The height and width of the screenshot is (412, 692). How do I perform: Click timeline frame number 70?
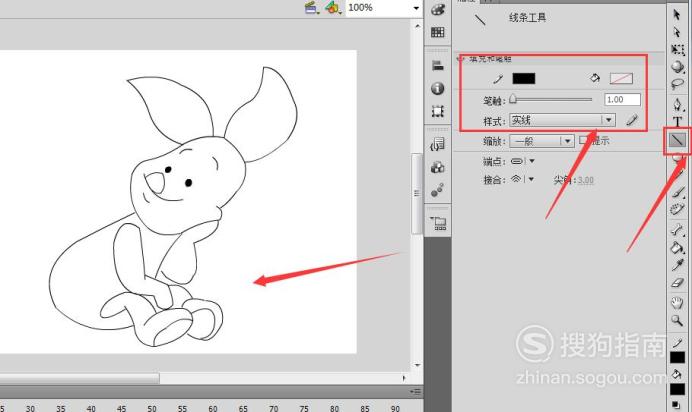point(274,408)
